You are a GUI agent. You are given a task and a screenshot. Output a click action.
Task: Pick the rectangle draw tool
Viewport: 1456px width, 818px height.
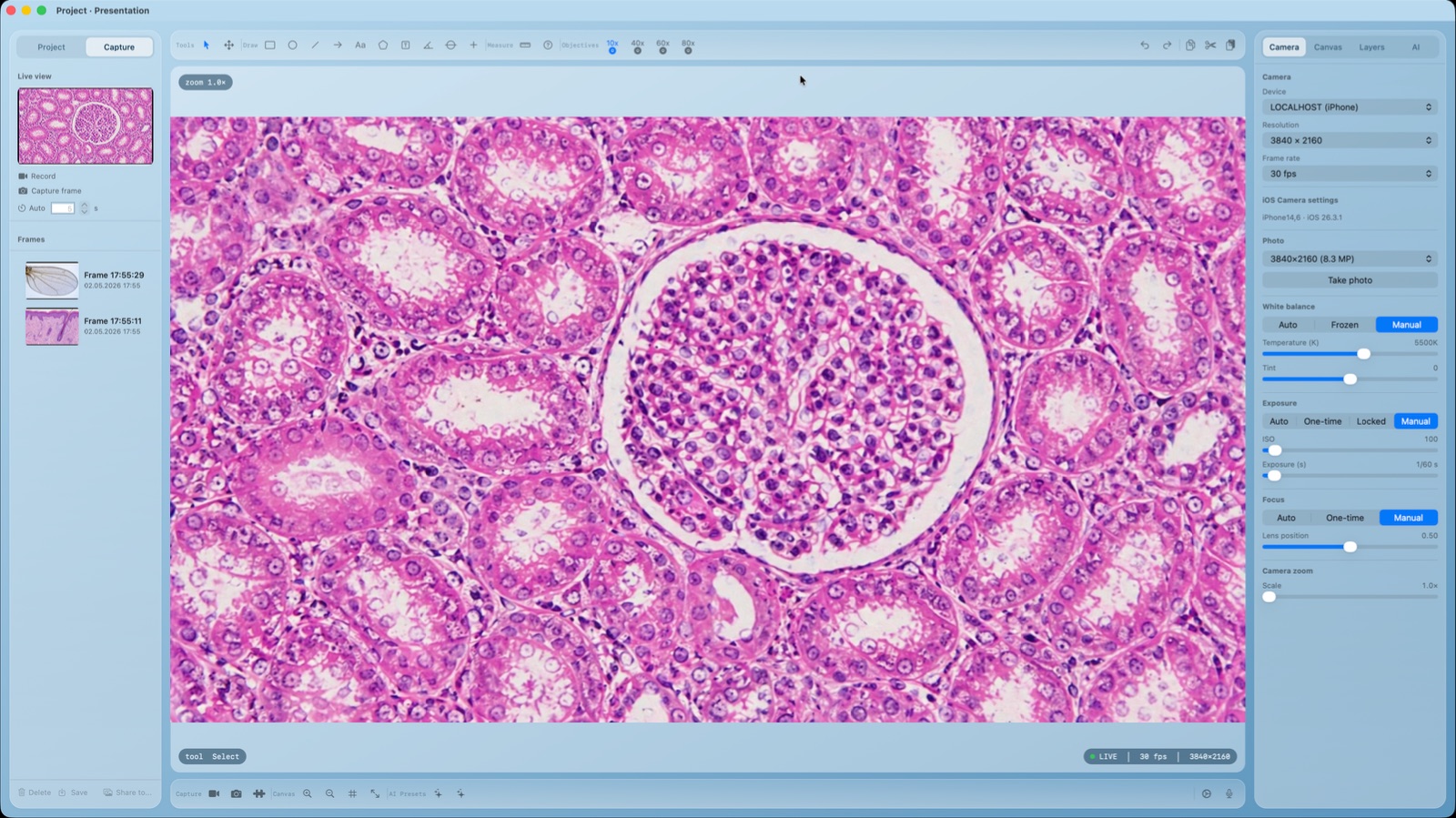270,45
